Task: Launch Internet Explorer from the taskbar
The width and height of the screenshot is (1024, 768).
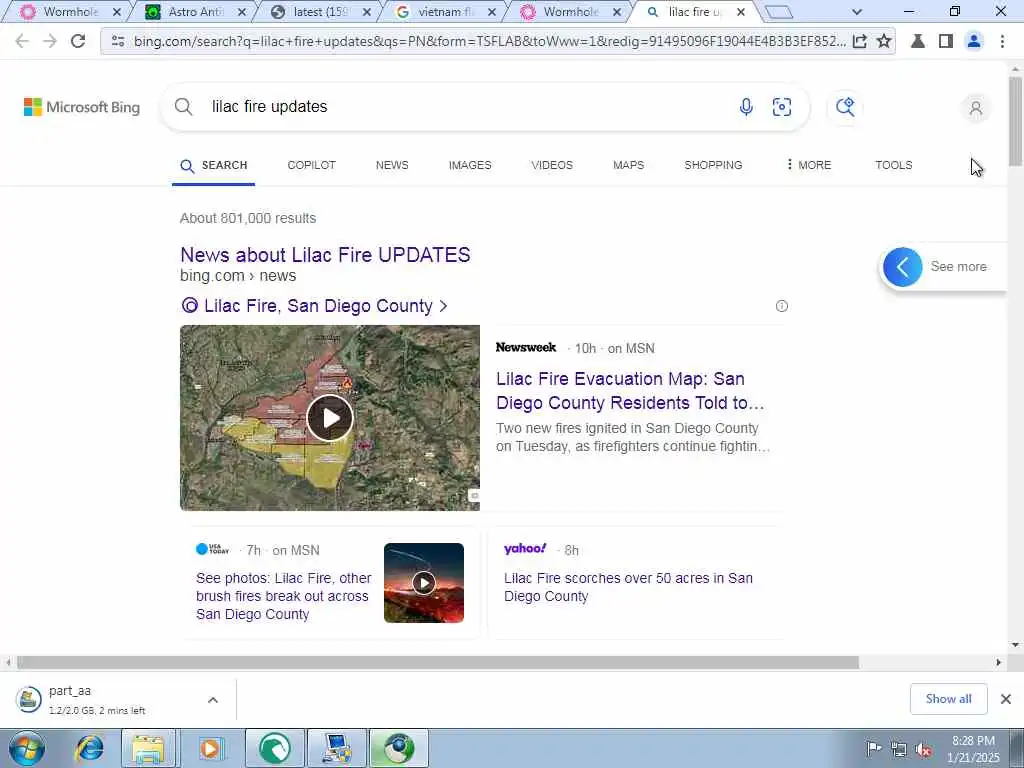Action: tap(89, 748)
